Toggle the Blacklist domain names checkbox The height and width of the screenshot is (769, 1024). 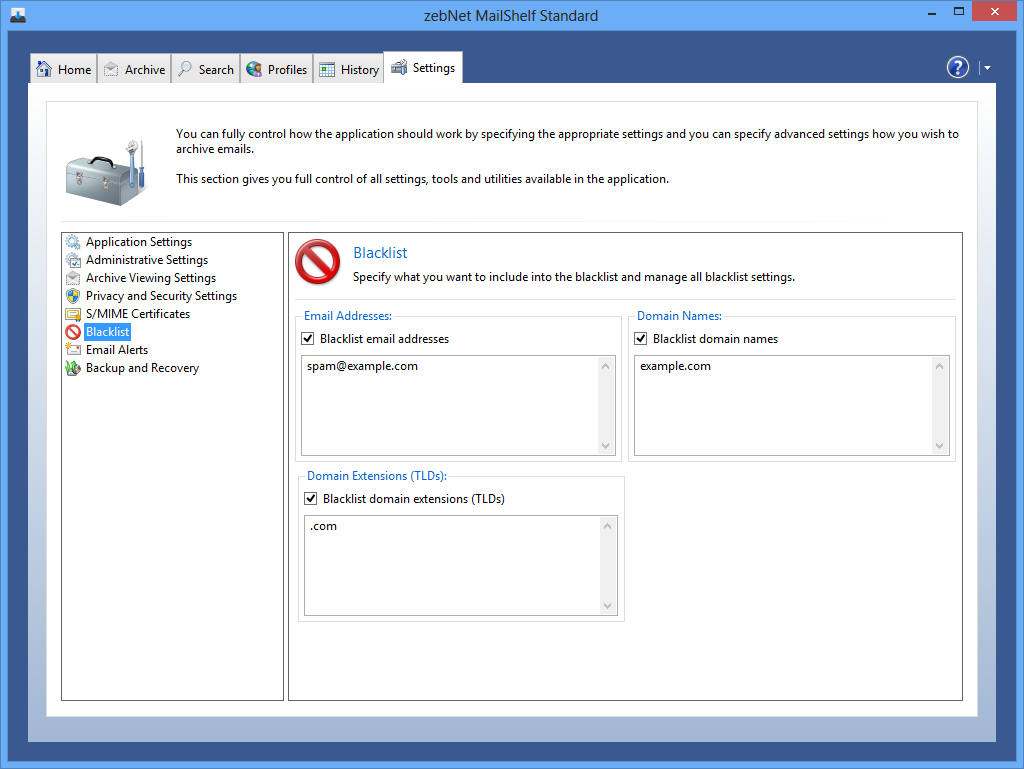(641, 339)
